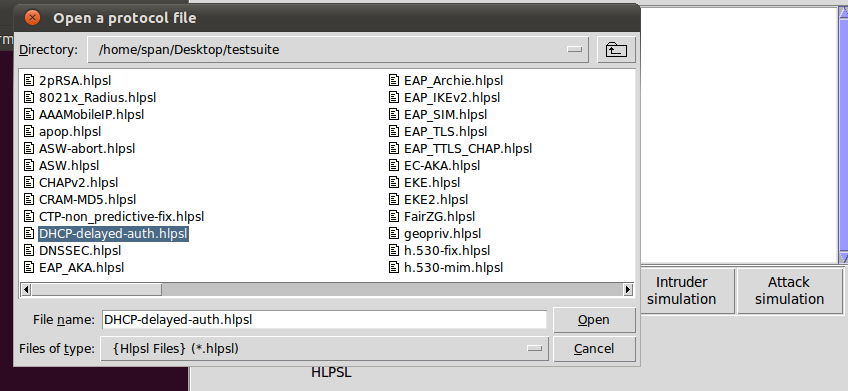Select the EKE2.hlpsl file name

click(x=436, y=200)
